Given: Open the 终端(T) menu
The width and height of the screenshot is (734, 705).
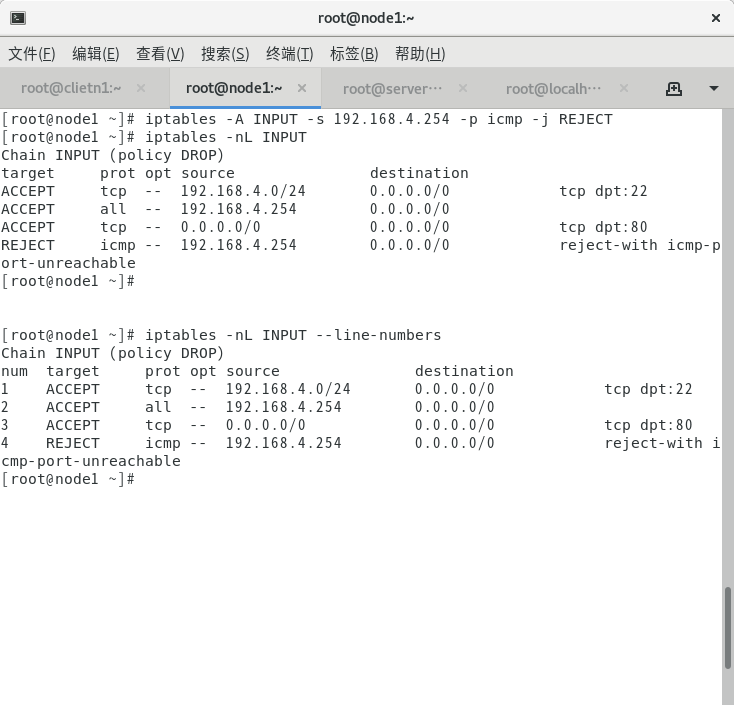Looking at the screenshot, I should (290, 54).
